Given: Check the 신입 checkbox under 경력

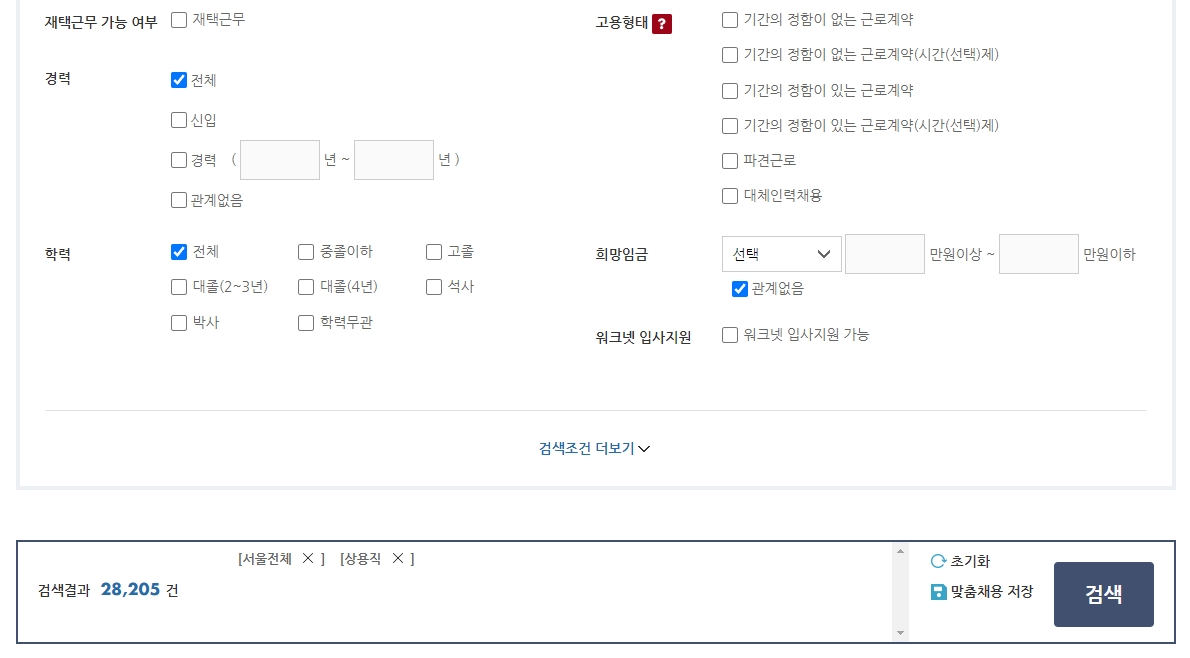Looking at the screenshot, I should click(179, 119).
